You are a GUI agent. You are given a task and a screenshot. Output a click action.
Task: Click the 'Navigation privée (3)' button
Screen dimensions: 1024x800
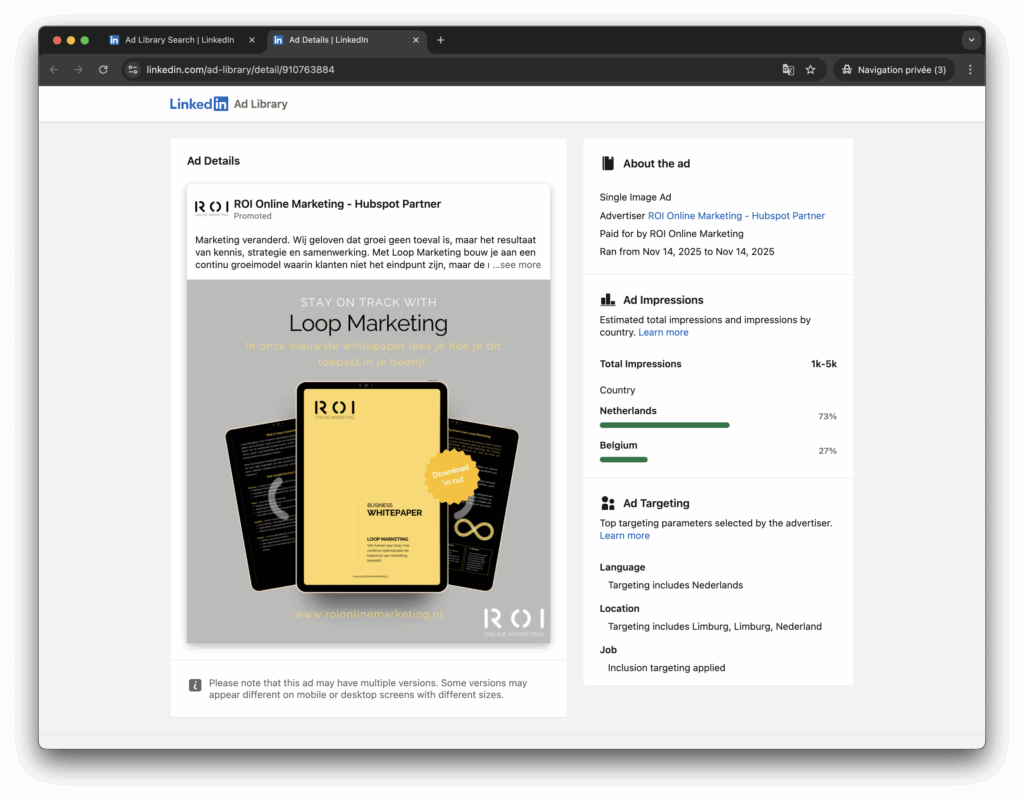pyautogui.click(x=893, y=69)
